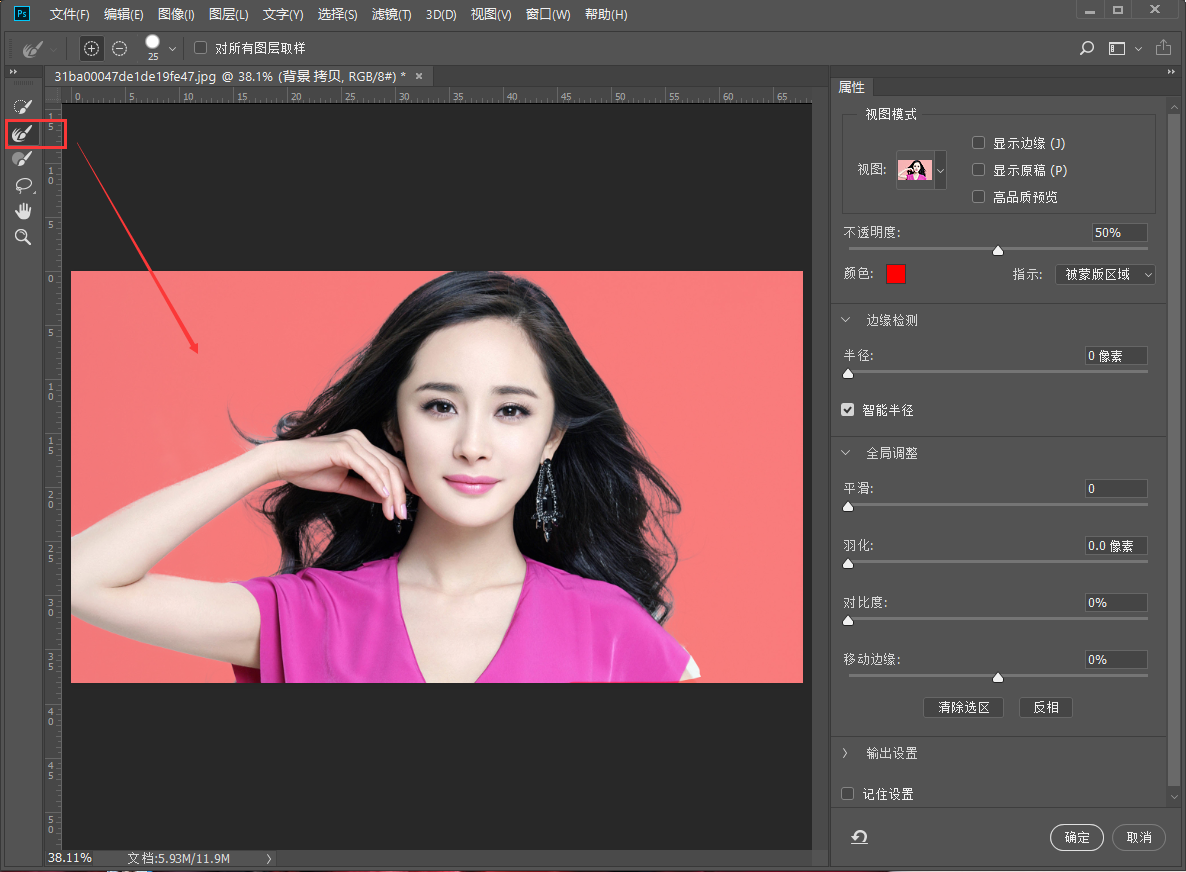Click the add to selection plus icon
1186x872 pixels.
pyautogui.click(x=91, y=48)
